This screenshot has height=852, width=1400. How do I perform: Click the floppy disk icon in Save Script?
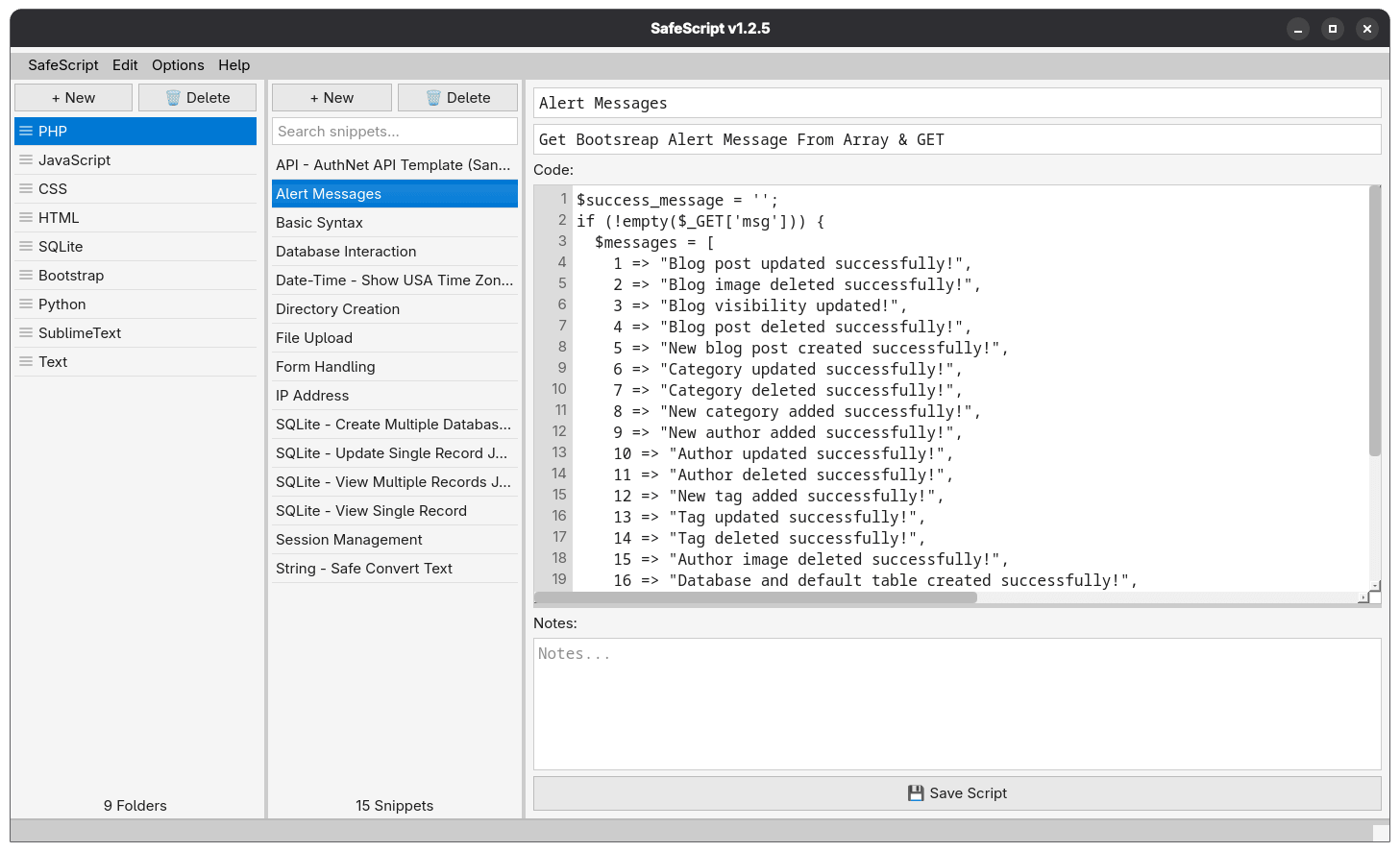click(x=915, y=792)
